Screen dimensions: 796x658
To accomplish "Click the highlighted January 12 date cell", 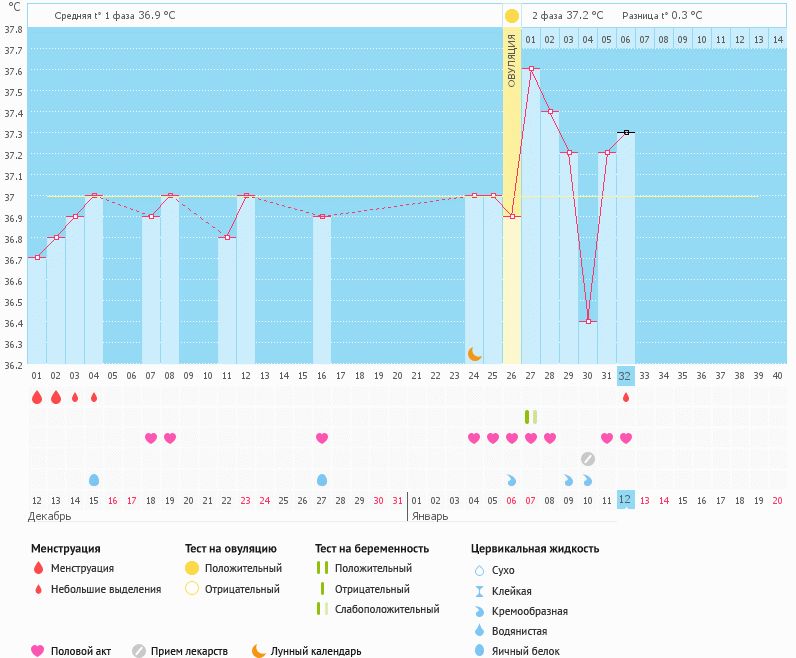I will (626, 500).
